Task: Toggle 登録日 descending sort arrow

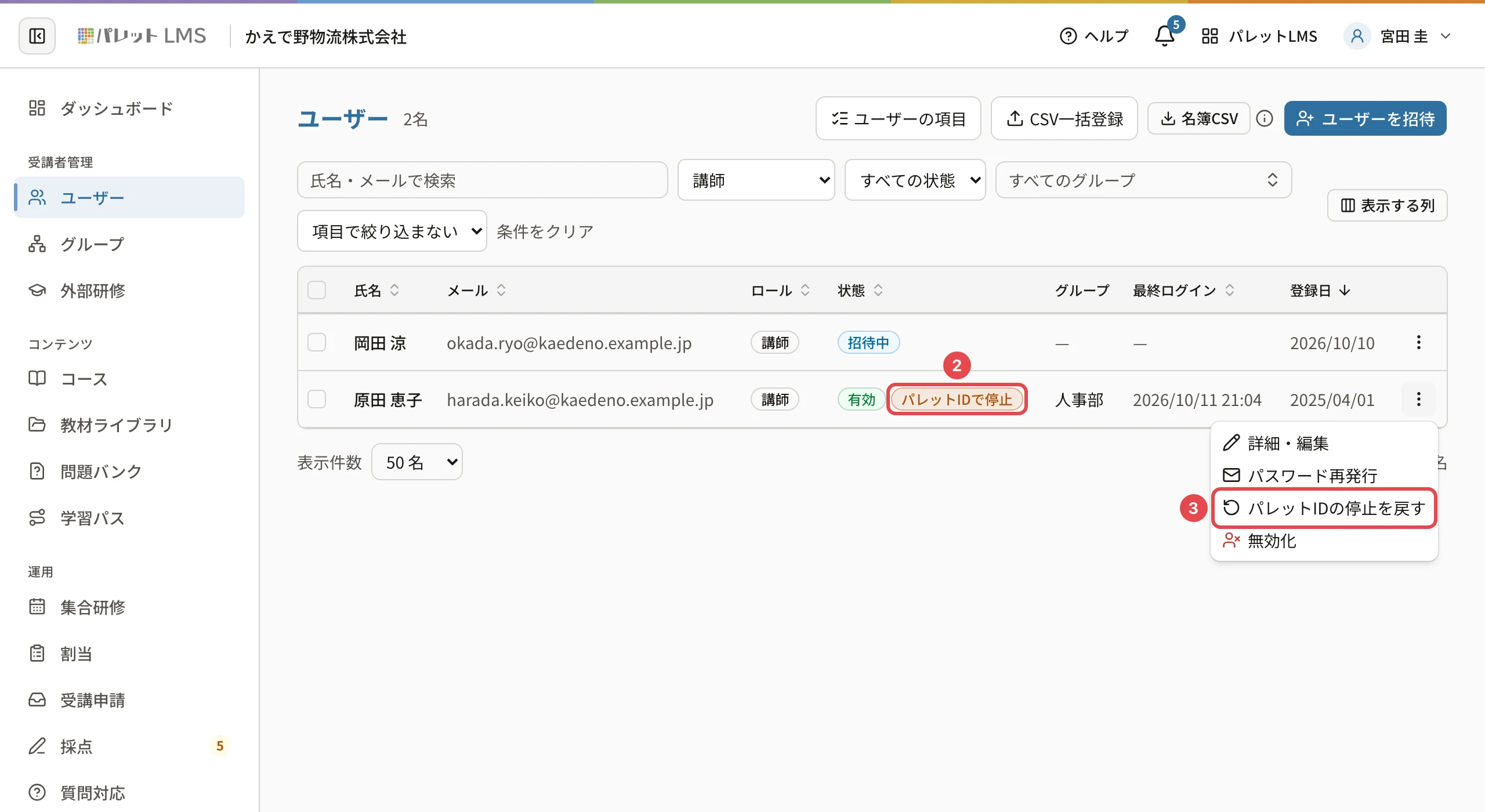Action: click(x=1345, y=290)
